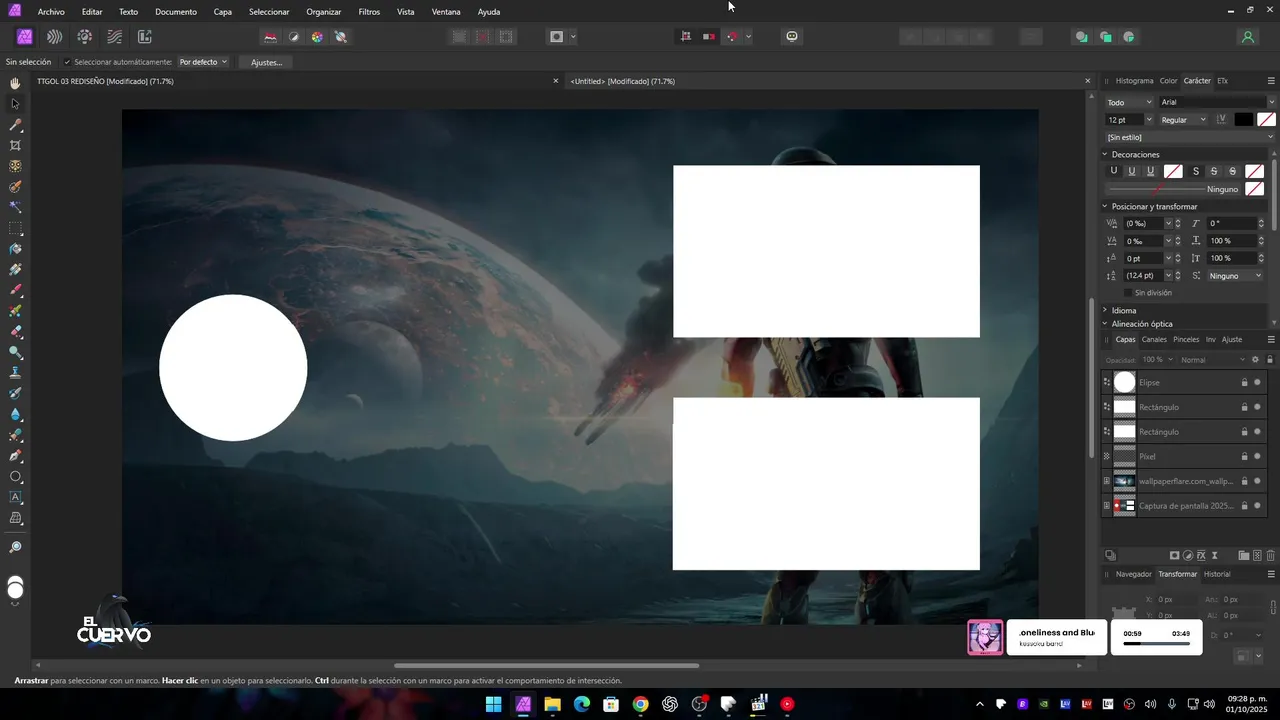Select the View (hand) tool
Image resolution: width=1280 pixels, height=720 pixels.
(x=15, y=83)
